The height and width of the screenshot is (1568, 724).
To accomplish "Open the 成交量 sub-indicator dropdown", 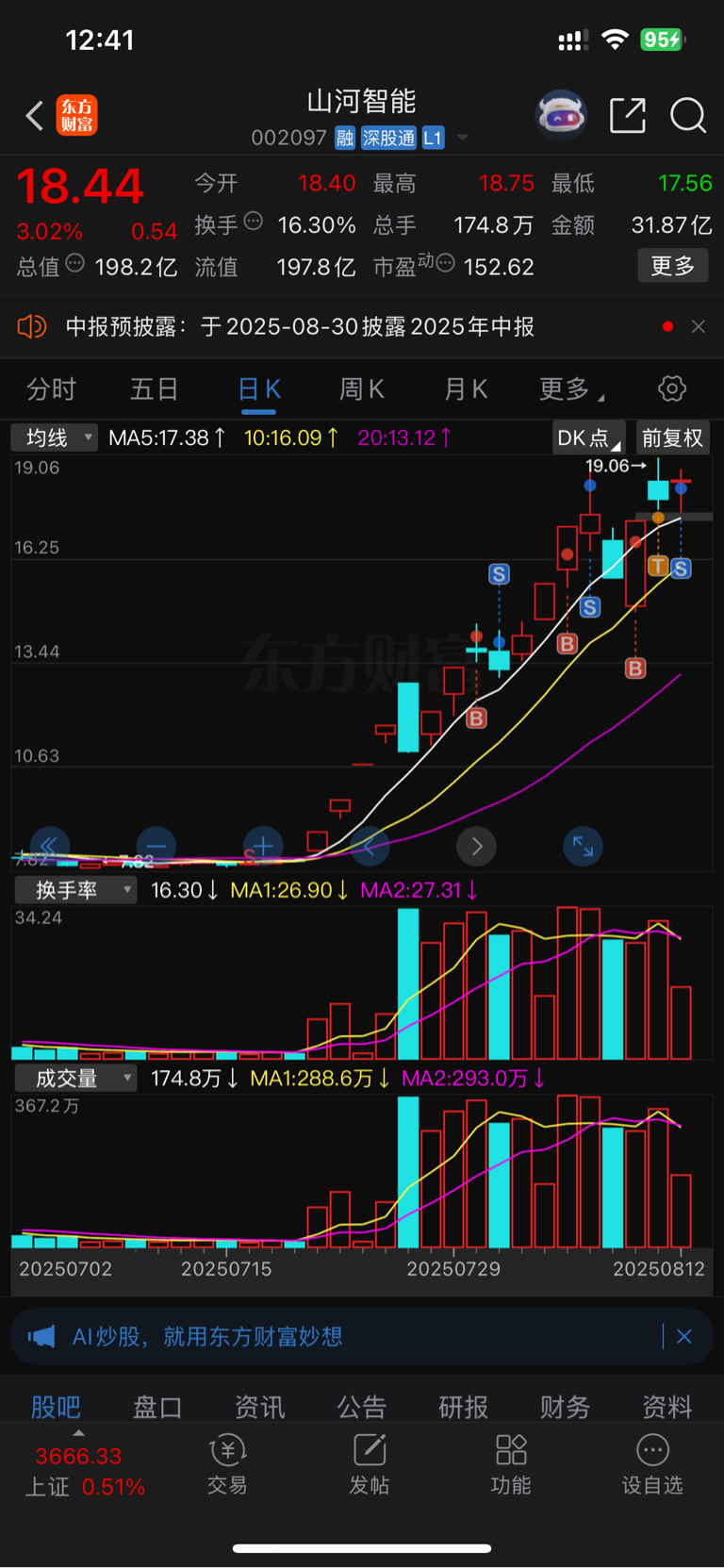I will (75, 1078).
